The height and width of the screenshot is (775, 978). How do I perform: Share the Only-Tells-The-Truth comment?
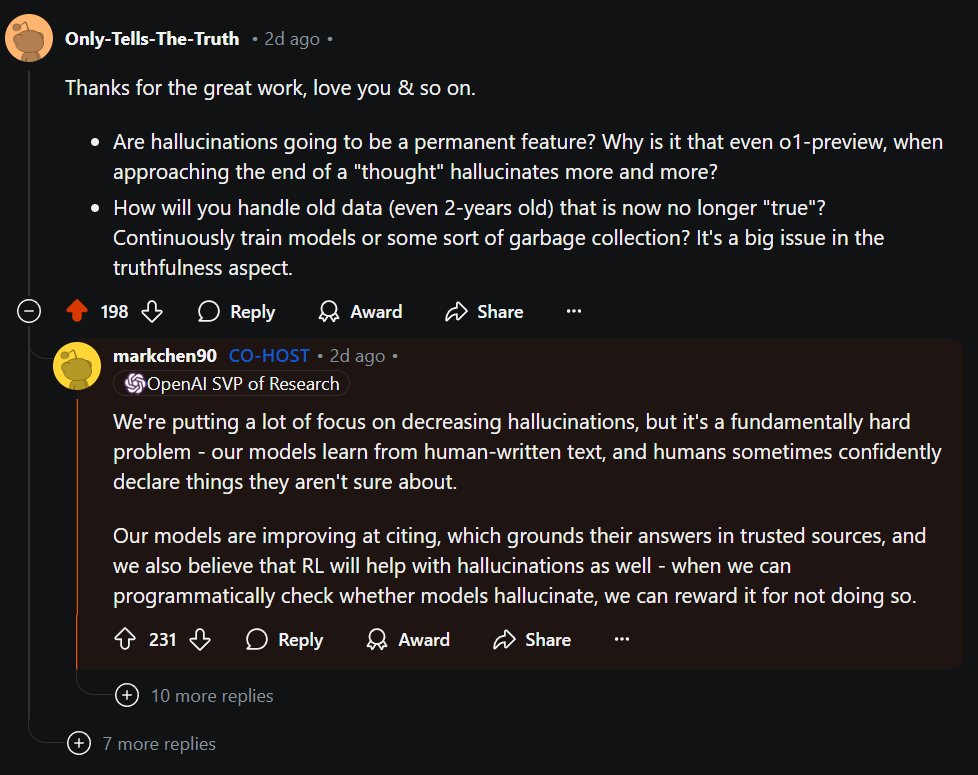485,312
